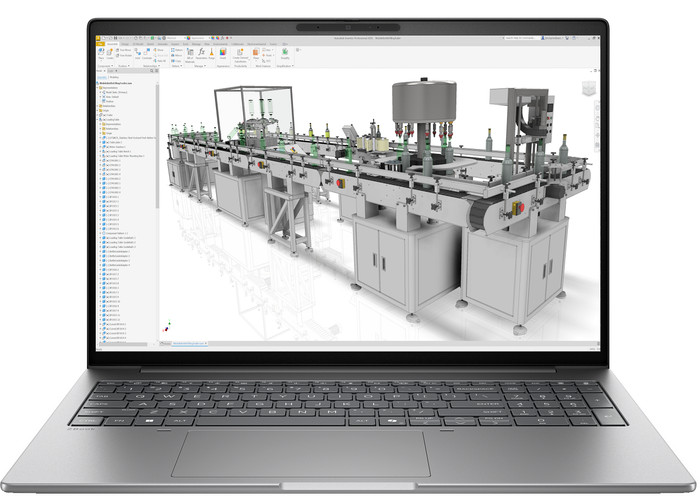Image resolution: width=700 pixels, height=501 pixels.
Task: Open the File tab
Action: coord(100,44)
